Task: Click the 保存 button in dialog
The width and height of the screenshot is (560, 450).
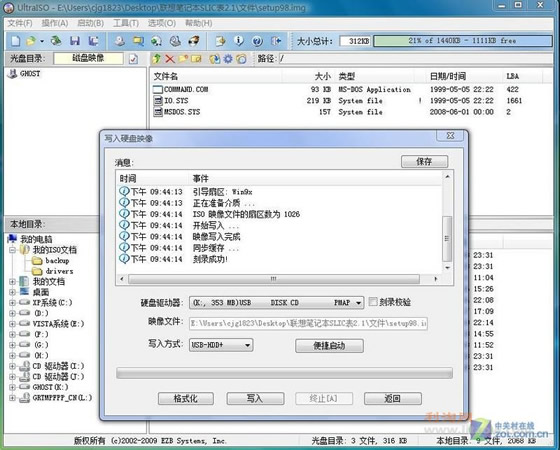Action: coord(424,161)
